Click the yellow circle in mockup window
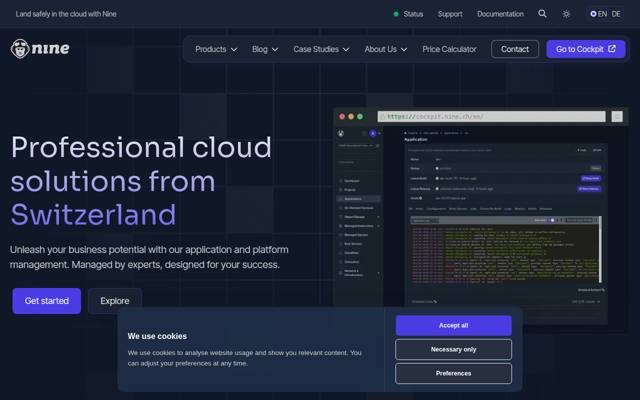Image resolution: width=640 pixels, height=400 pixels. tap(351, 117)
